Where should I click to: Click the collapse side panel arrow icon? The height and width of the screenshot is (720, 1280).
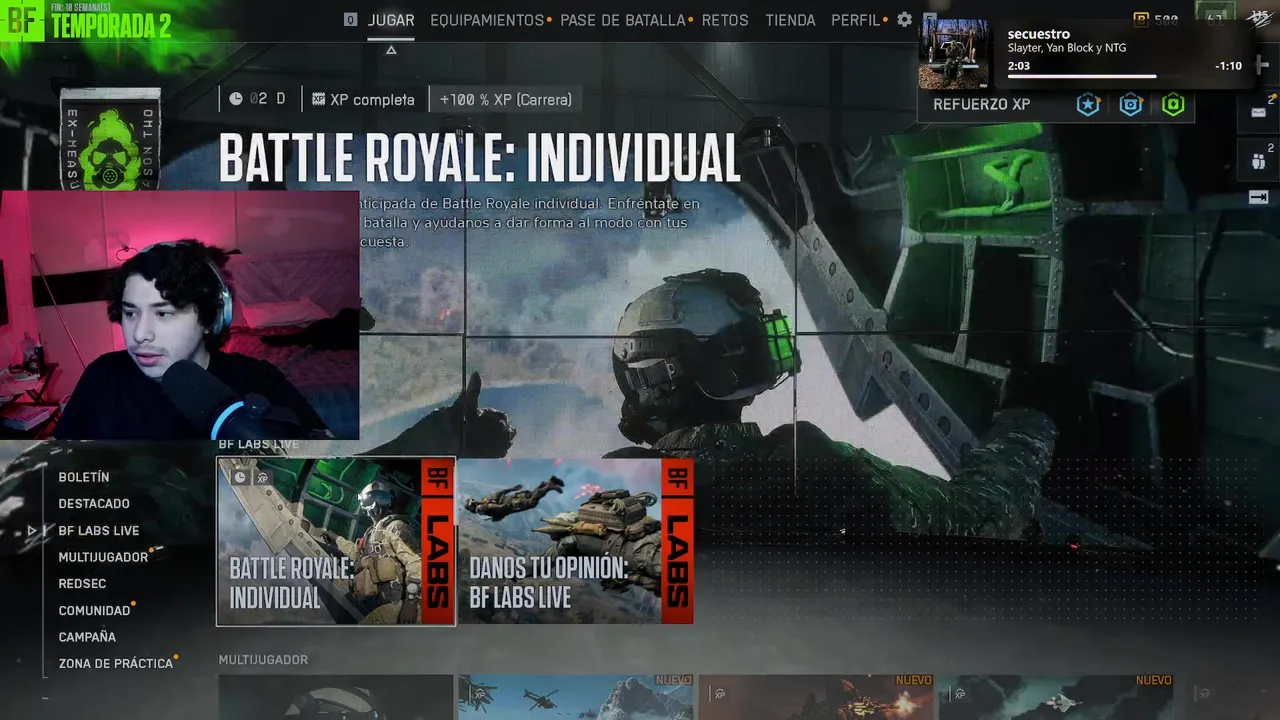pos(1259,198)
